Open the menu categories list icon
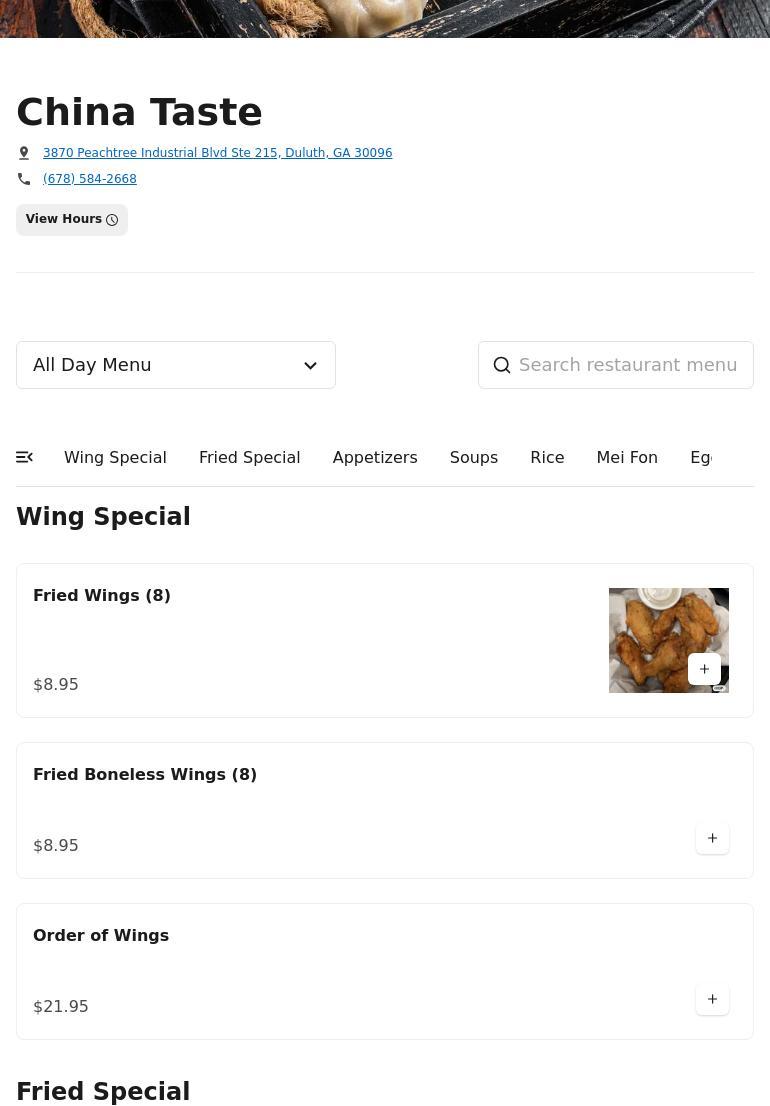 (x=25, y=457)
